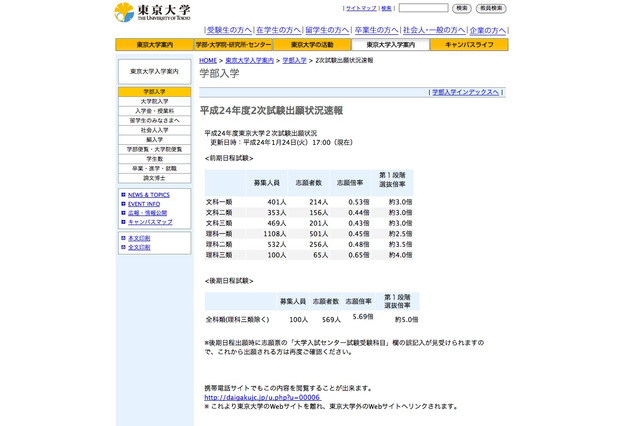Click the 0.65倍 ratio cell
640x426 pixels.
tap(359, 255)
